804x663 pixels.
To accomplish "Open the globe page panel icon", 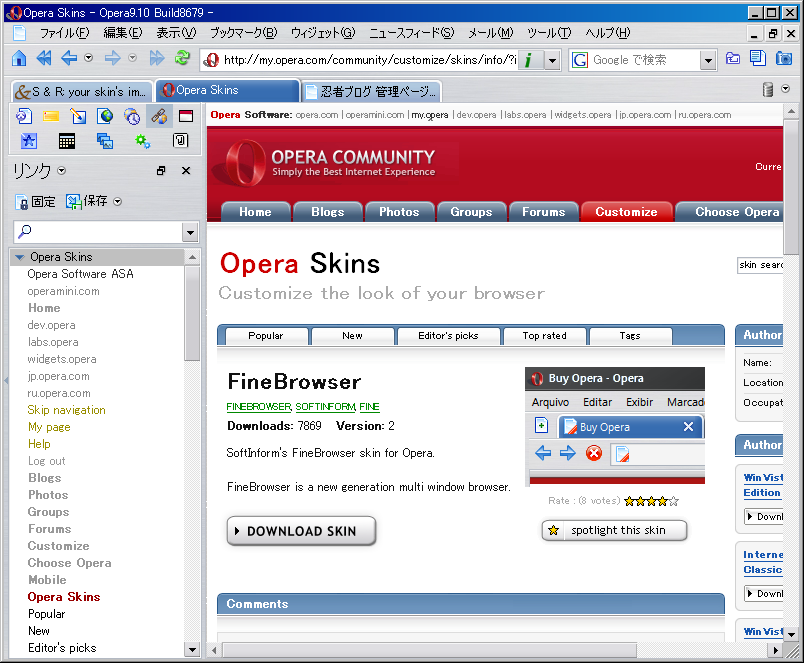I will pyautogui.click(x=105, y=116).
